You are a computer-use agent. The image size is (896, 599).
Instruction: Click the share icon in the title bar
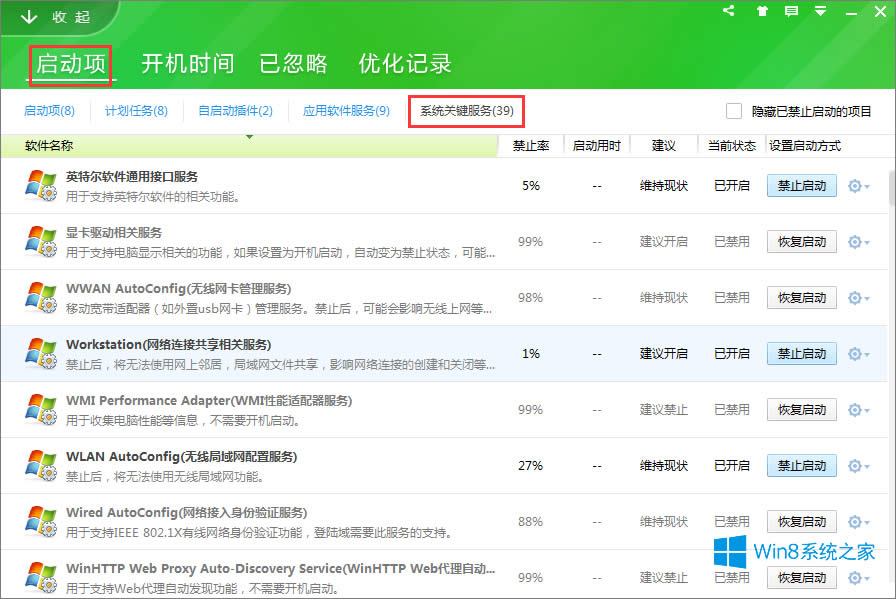728,11
